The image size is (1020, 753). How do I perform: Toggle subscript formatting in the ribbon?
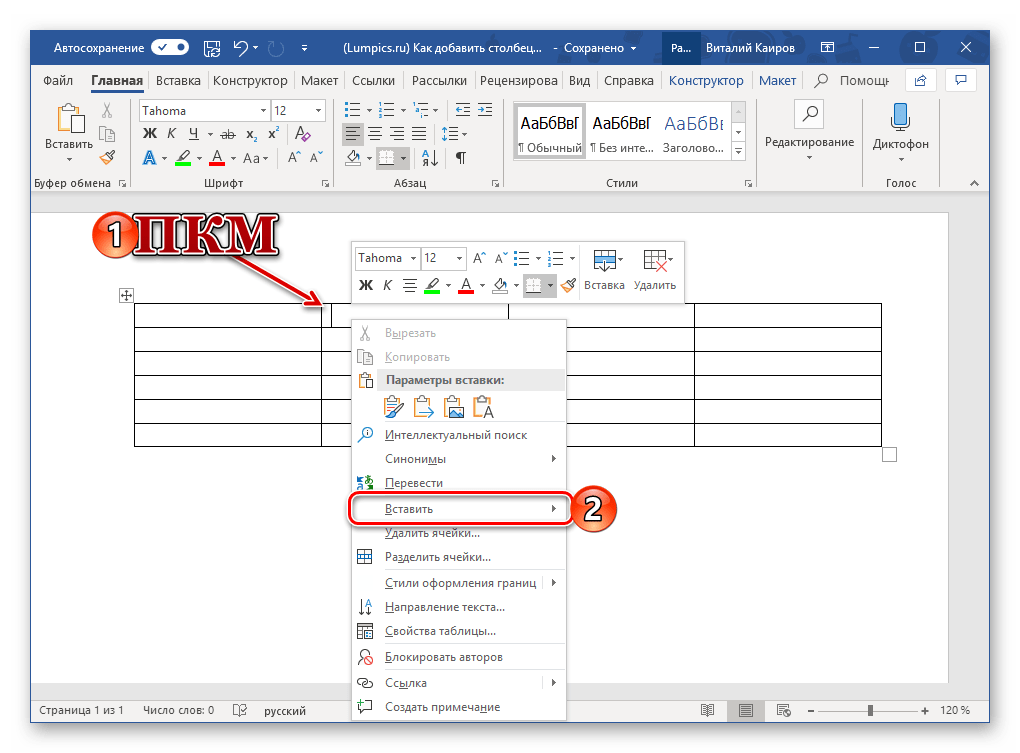(x=251, y=134)
